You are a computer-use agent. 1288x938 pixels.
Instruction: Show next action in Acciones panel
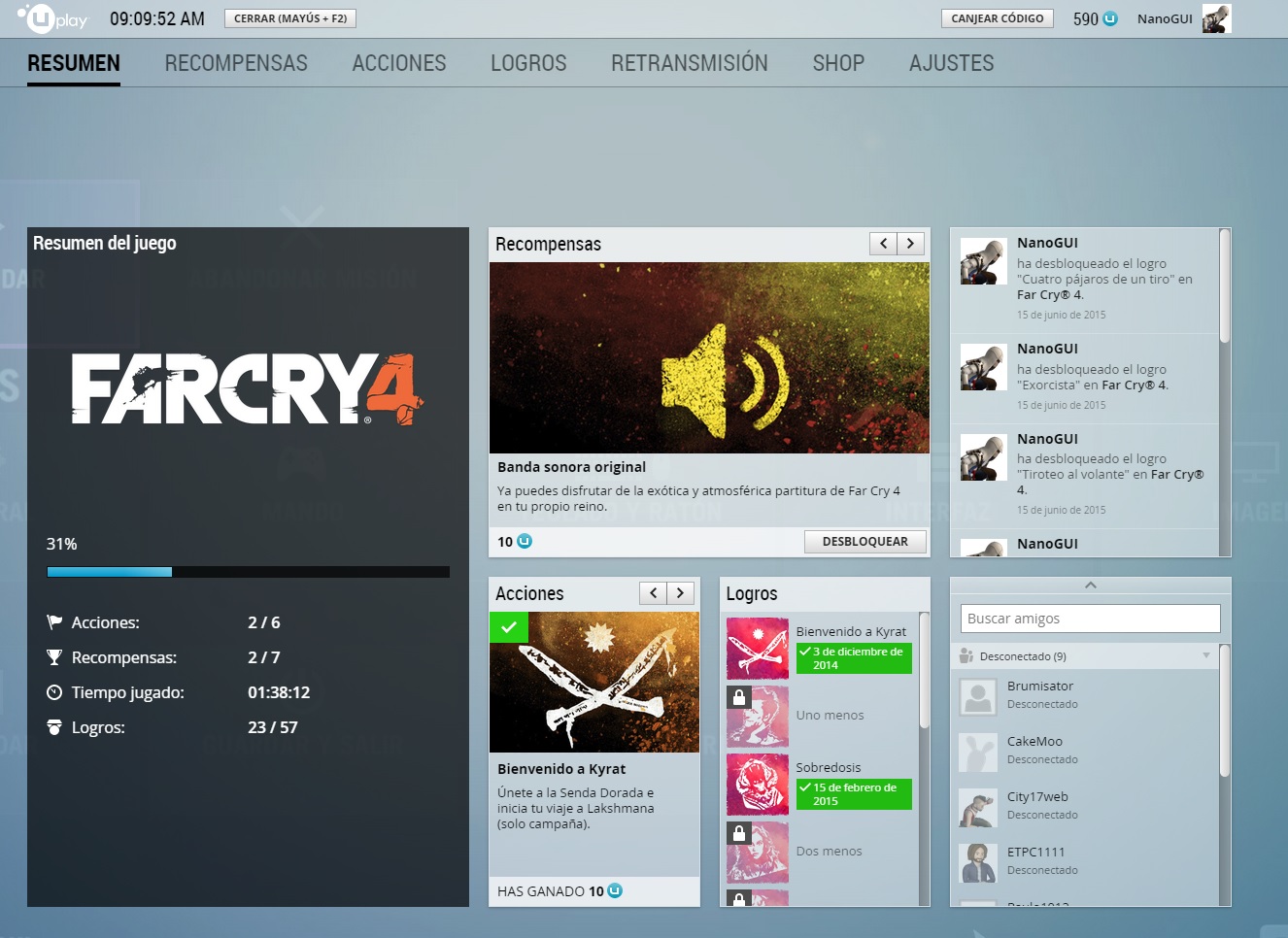tap(680, 592)
